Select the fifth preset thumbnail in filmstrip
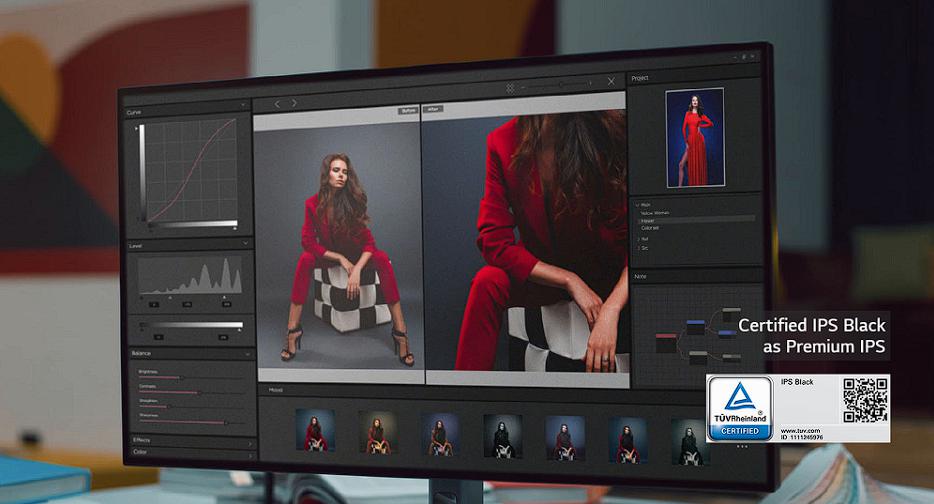934x504 pixels. tap(565, 438)
